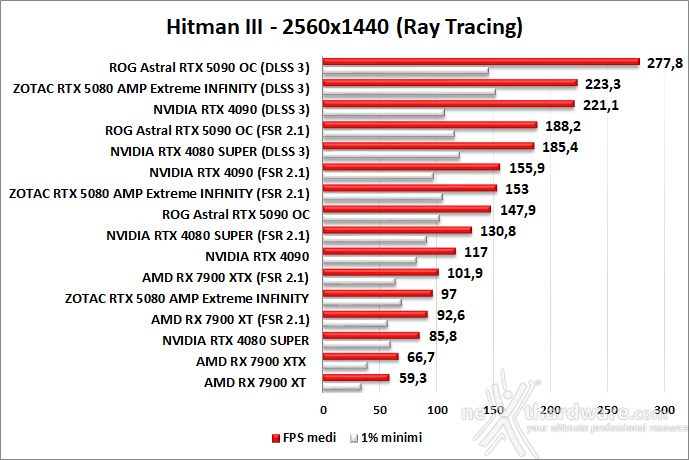
Task: Click the NVIDIA RTX 4090 (DLSS 3) label
Action: [231, 109]
